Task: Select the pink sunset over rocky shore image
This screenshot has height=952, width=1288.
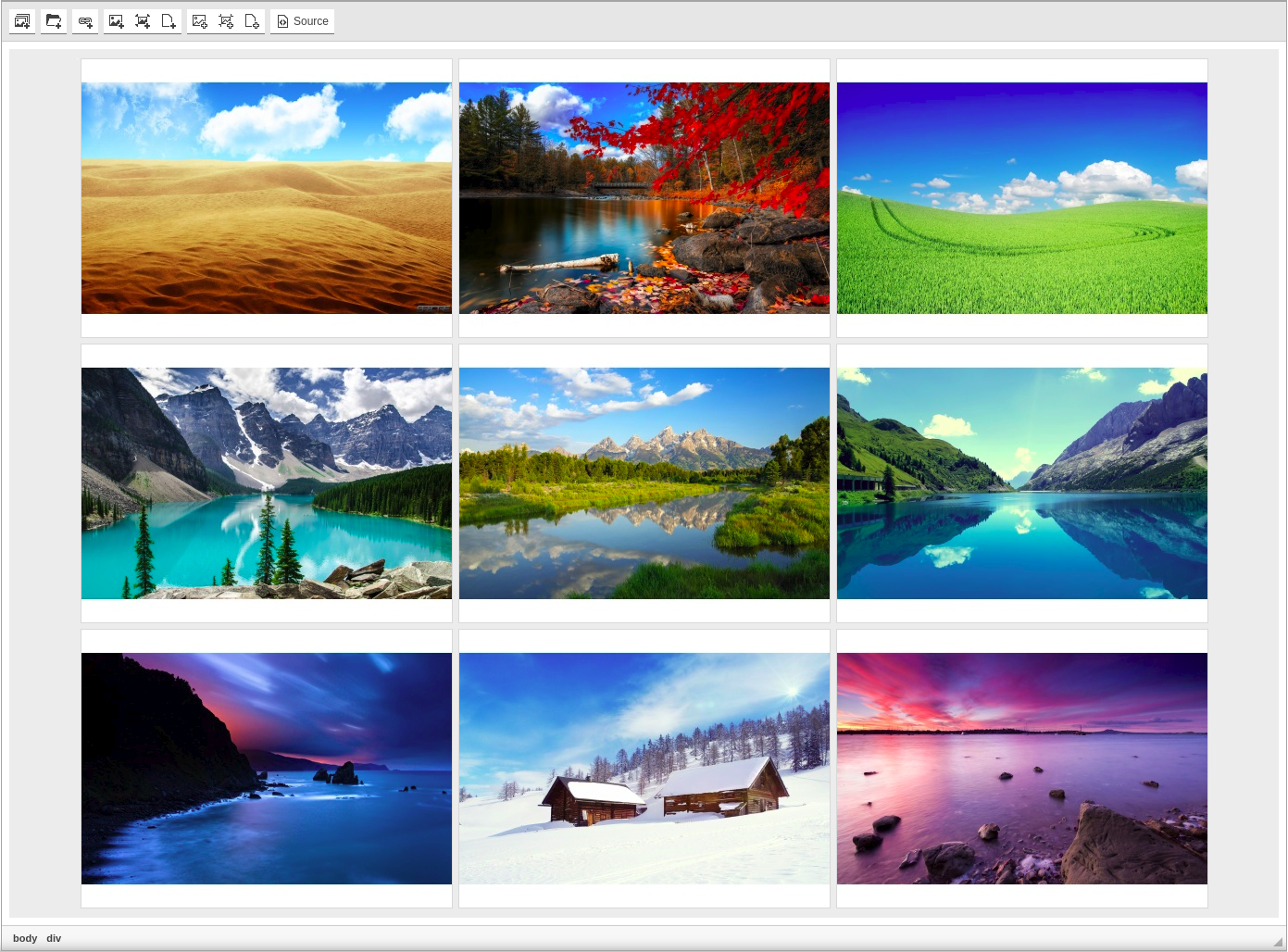Action: pyautogui.click(x=1022, y=769)
